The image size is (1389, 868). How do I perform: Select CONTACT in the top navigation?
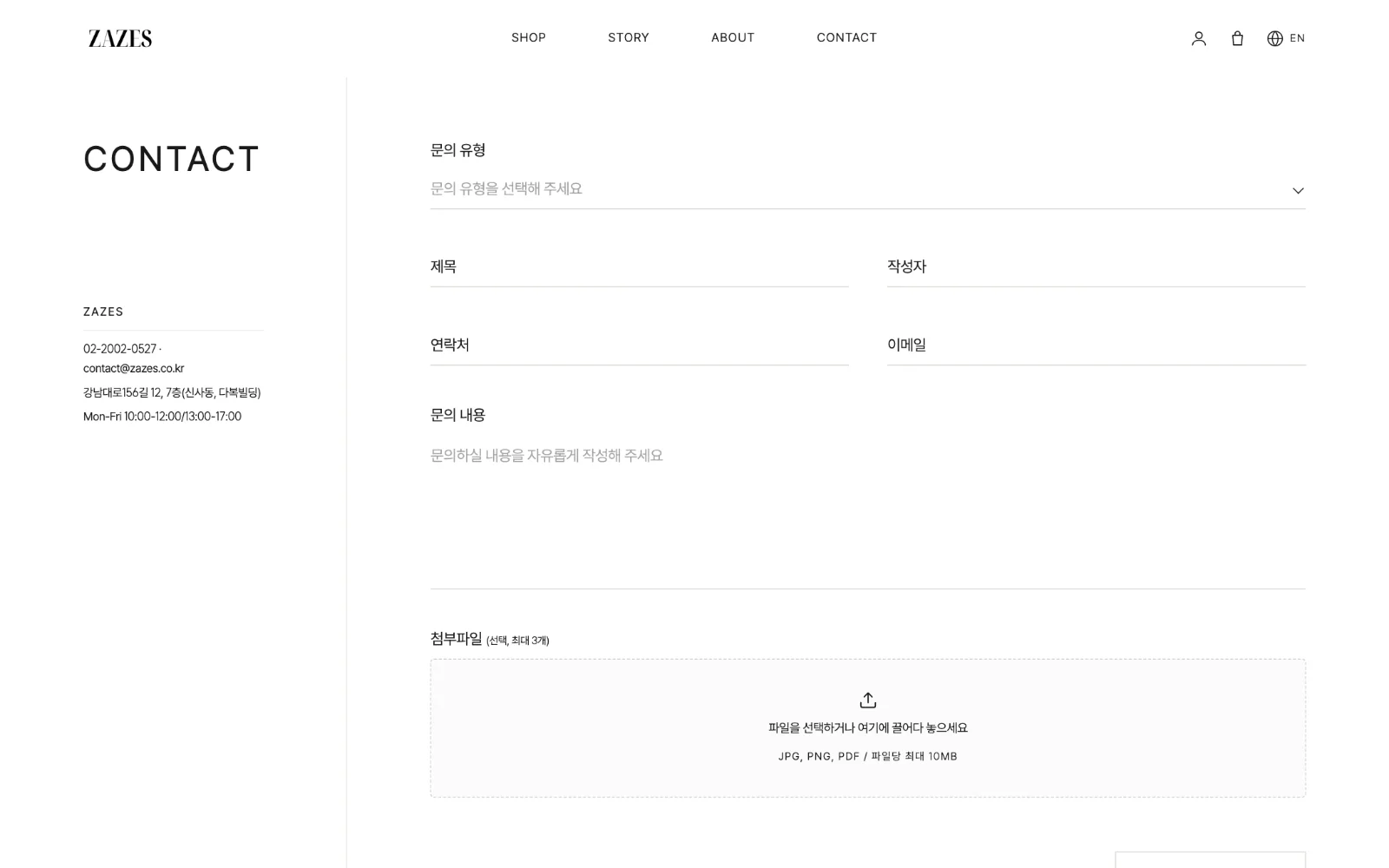(x=846, y=37)
